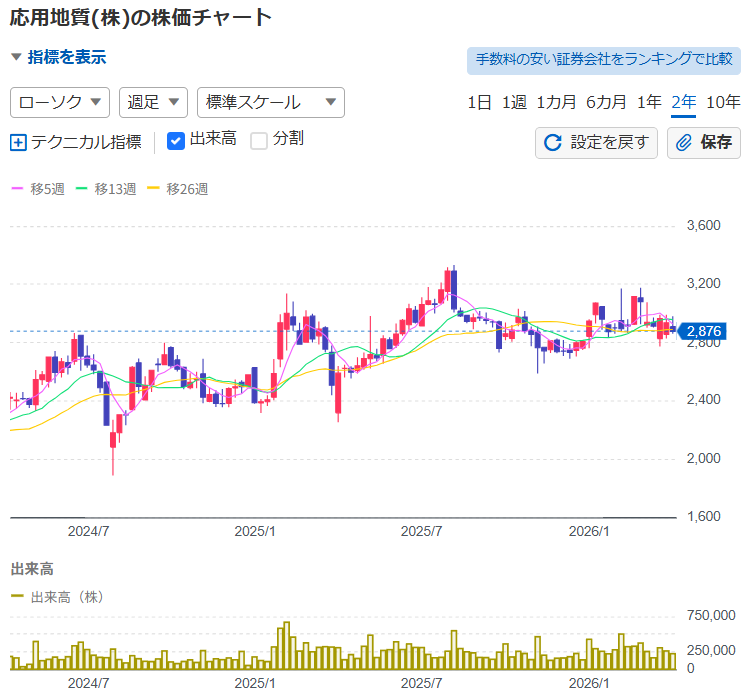Select the 1カ月 period tab
750x696 pixels.
pyautogui.click(x=555, y=102)
